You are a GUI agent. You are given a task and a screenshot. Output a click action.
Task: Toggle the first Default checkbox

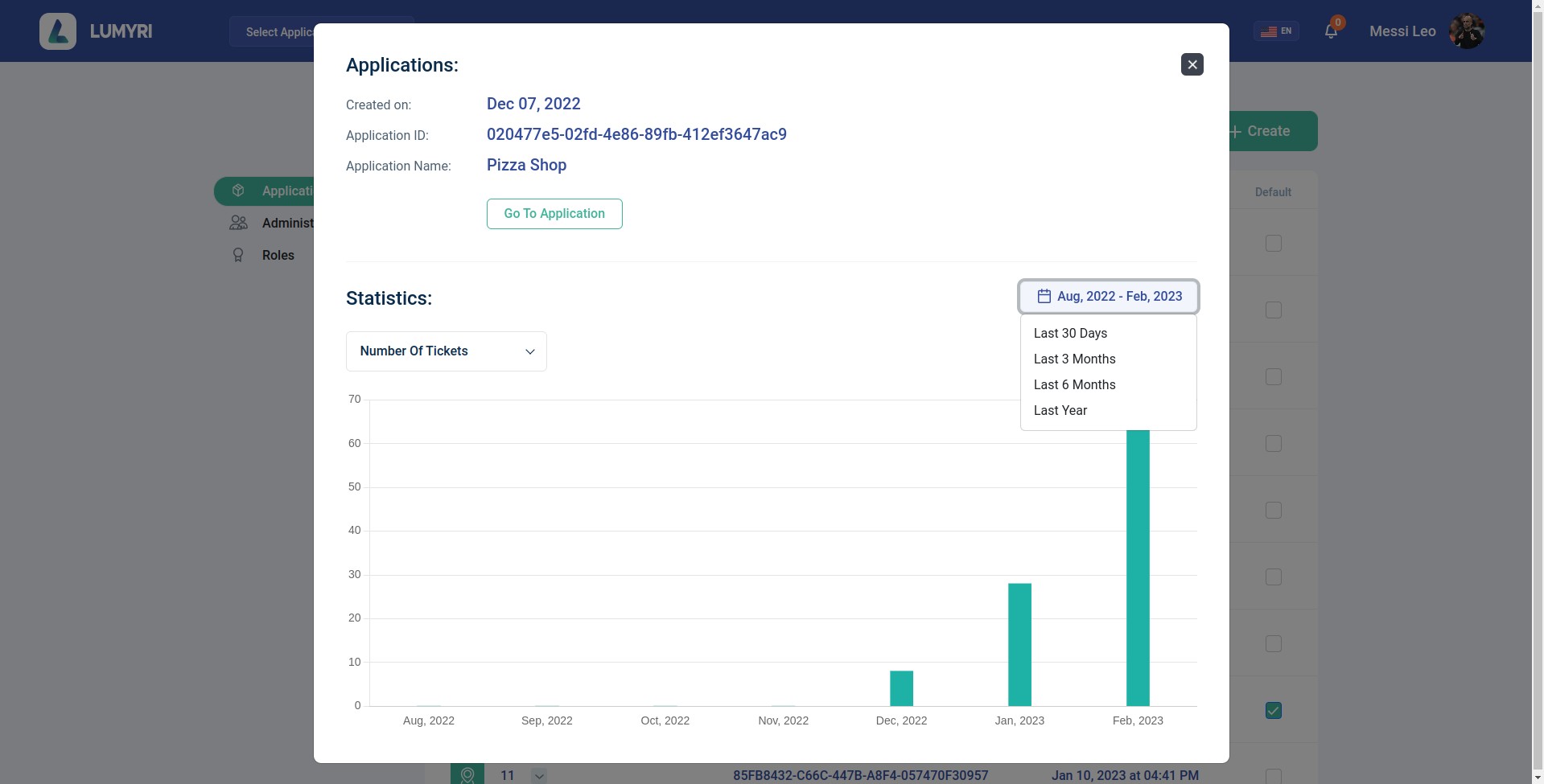1273,244
